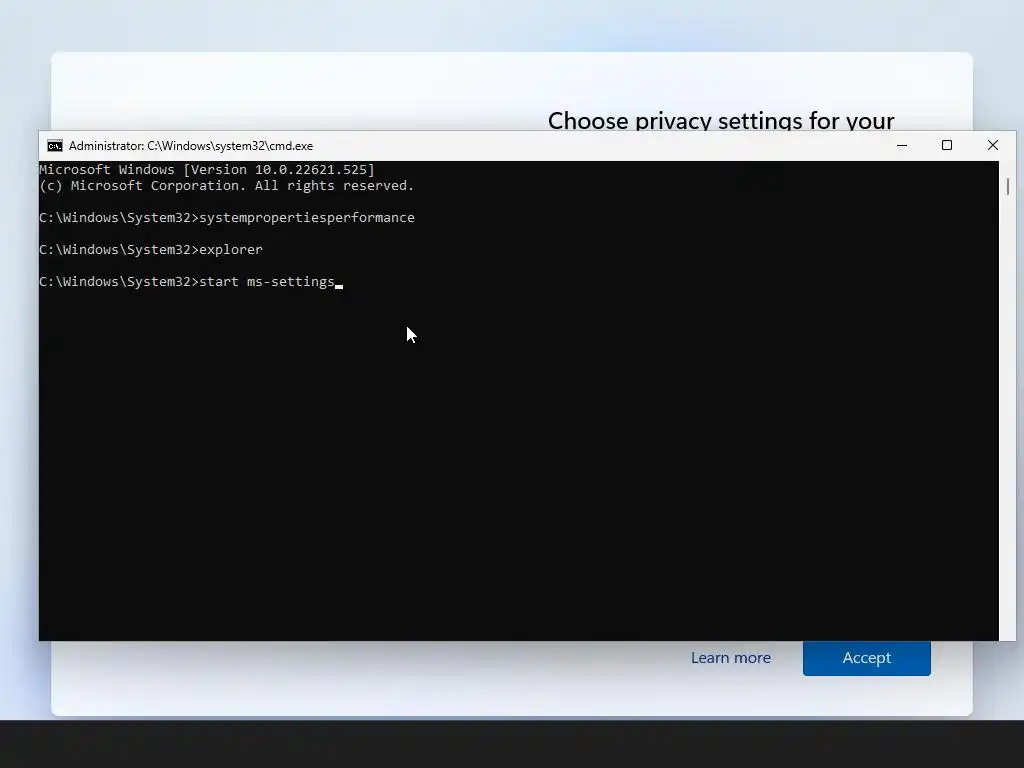Click the Command Prompt vertical scrollbar thumb
This screenshot has height=768, width=1024.
point(1008,186)
